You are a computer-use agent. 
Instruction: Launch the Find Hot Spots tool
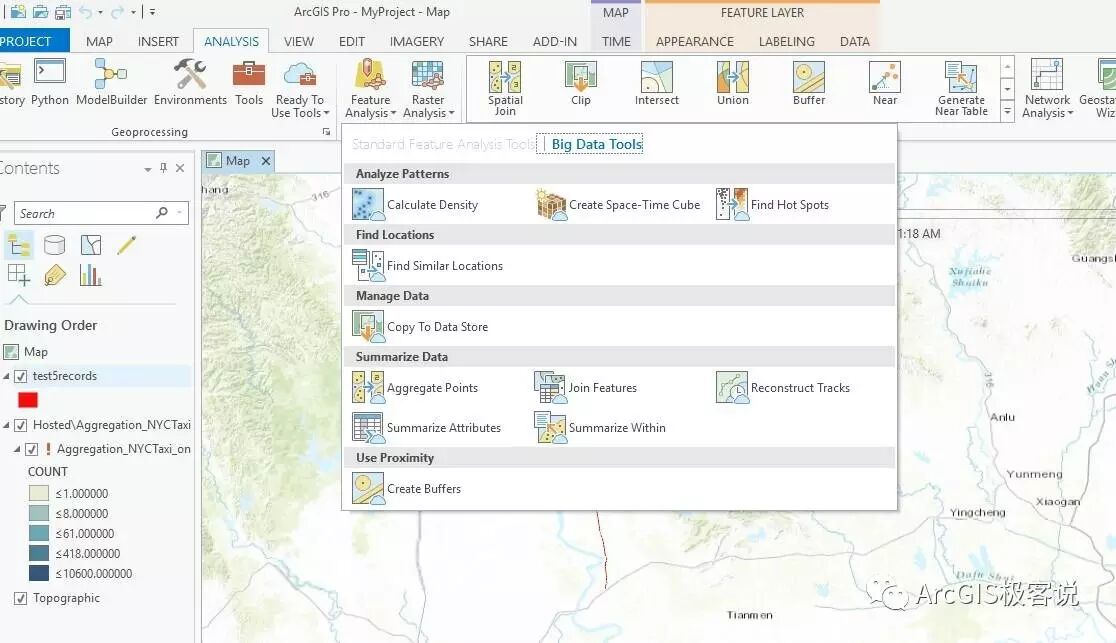pyautogui.click(x=773, y=205)
